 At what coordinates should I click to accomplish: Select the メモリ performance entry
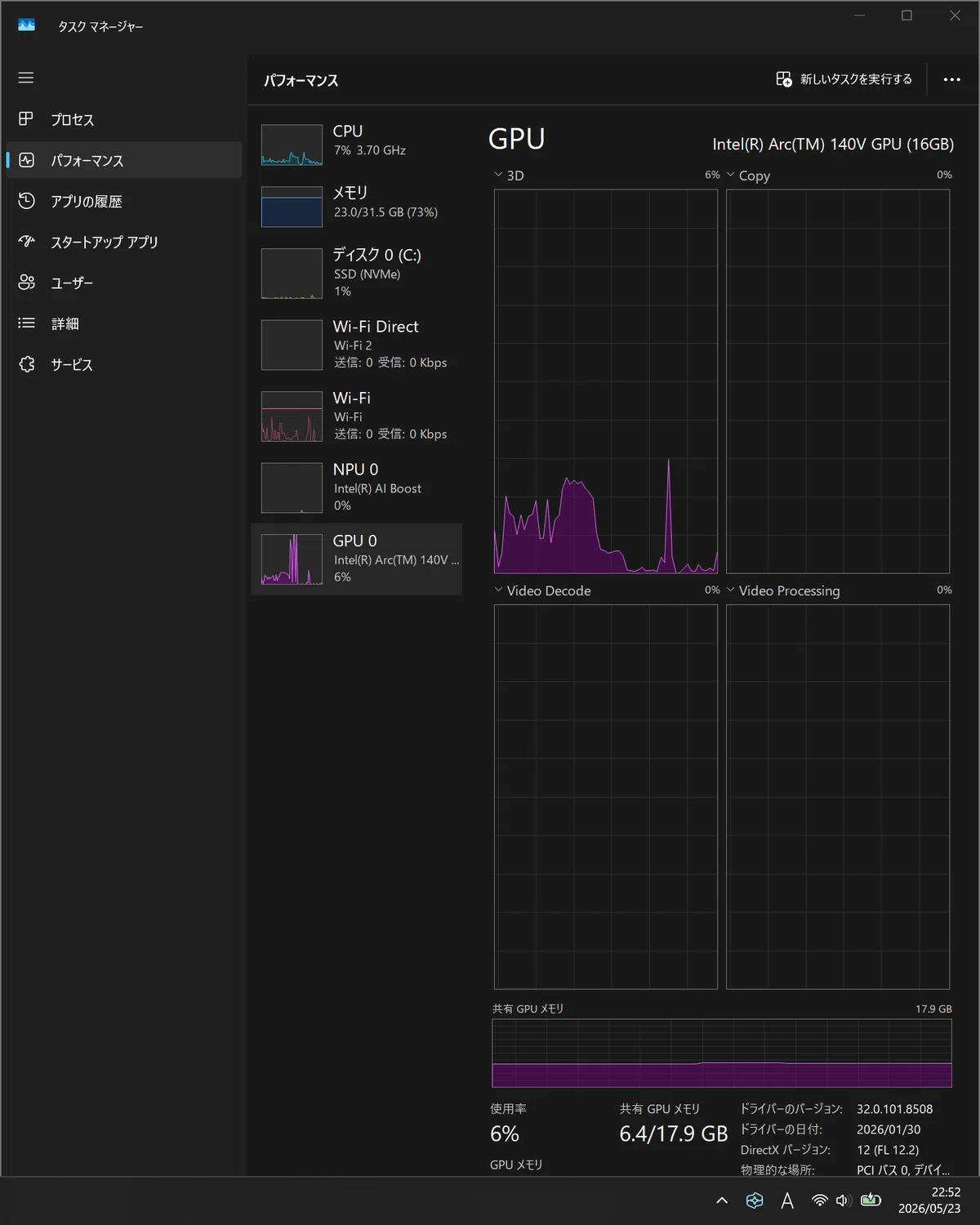pos(356,206)
